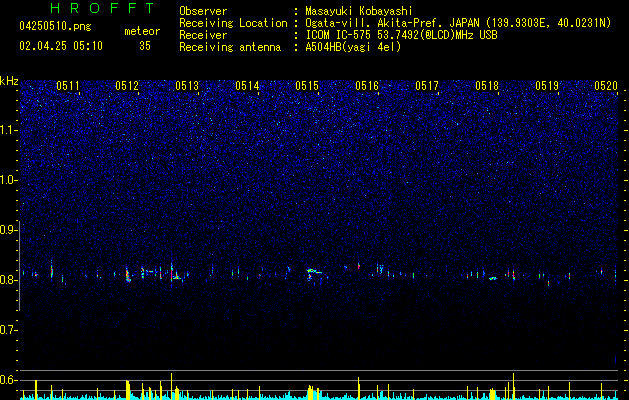Click the Receiver field label
The image size is (629, 400).
coord(203,35)
